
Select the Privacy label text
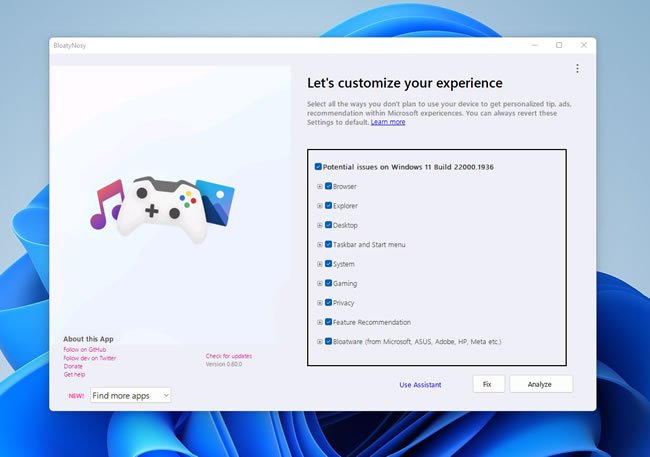coord(344,303)
